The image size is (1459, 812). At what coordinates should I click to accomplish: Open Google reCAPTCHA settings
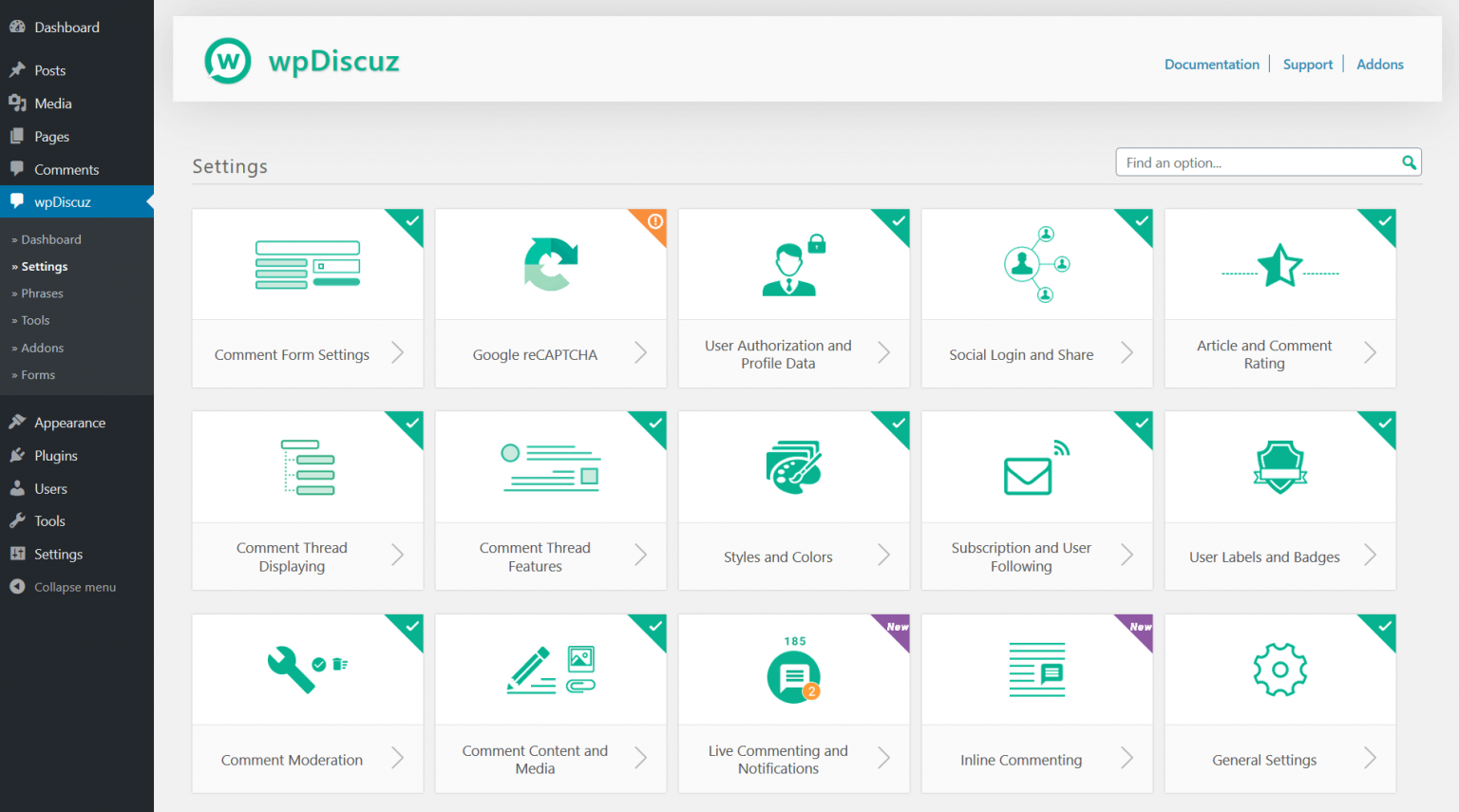[550, 354]
